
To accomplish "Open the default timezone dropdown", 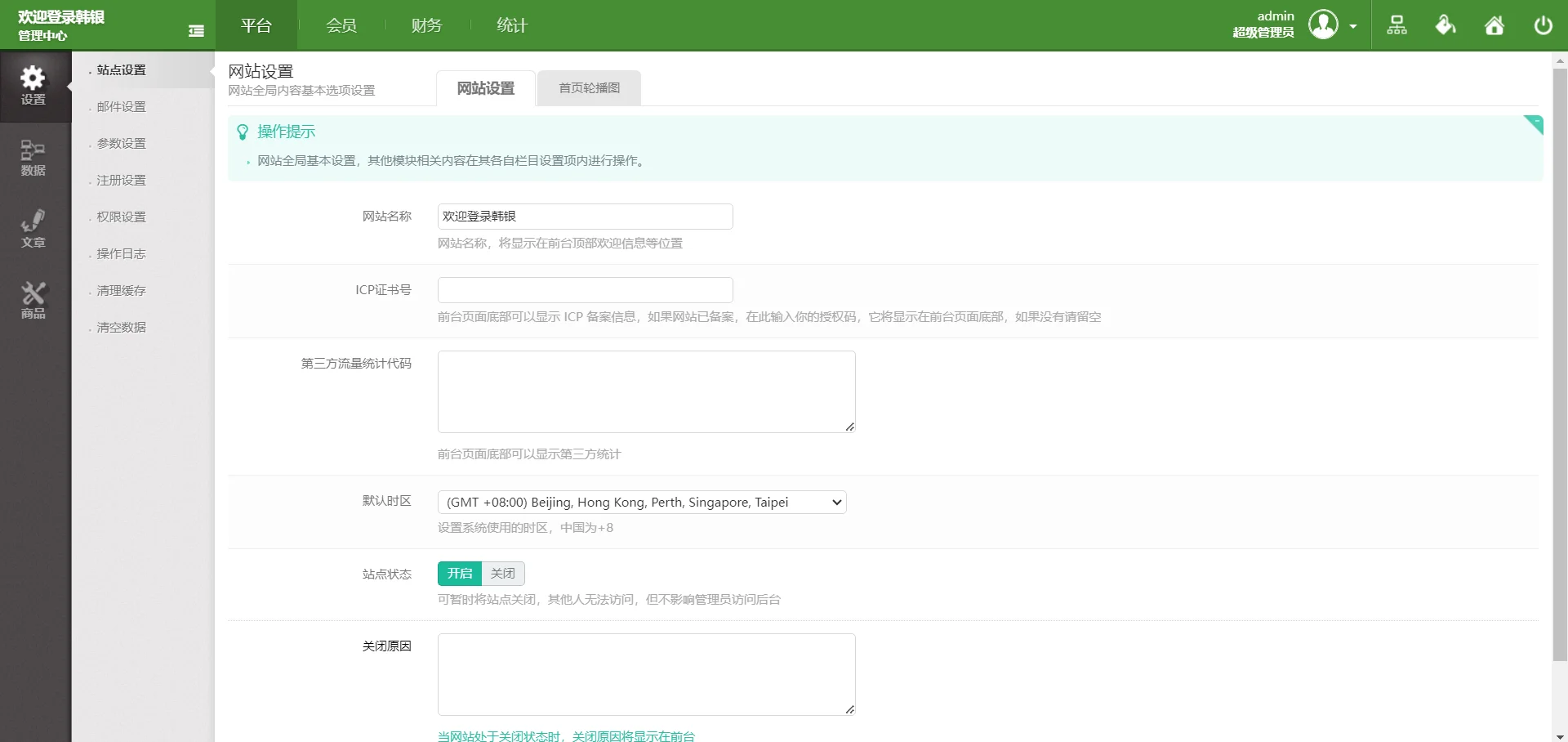I will [642, 502].
